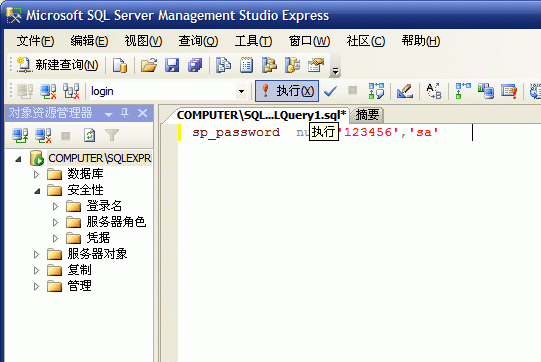Toggle include client statistics icon
The image size is (541, 362).
click(x=486, y=91)
